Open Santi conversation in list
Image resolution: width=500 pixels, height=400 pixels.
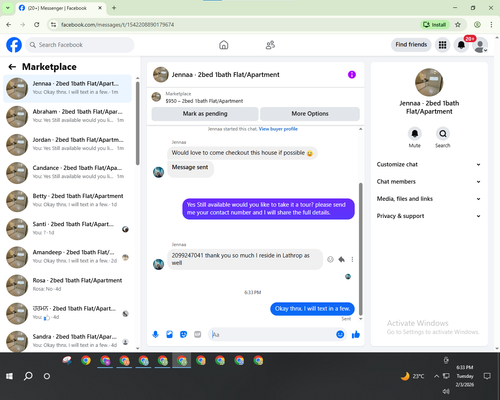[67, 229]
